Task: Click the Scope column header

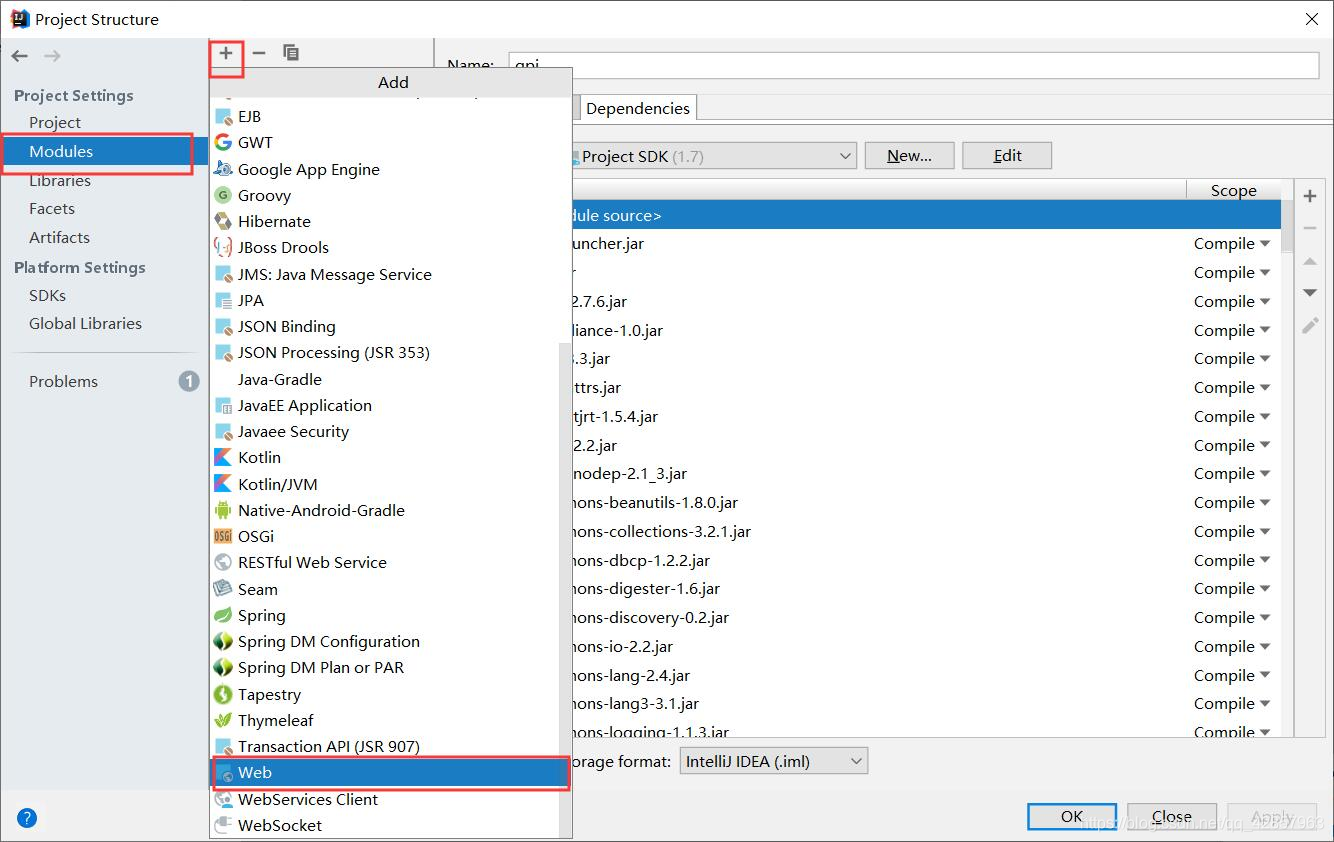Action: [x=1233, y=190]
